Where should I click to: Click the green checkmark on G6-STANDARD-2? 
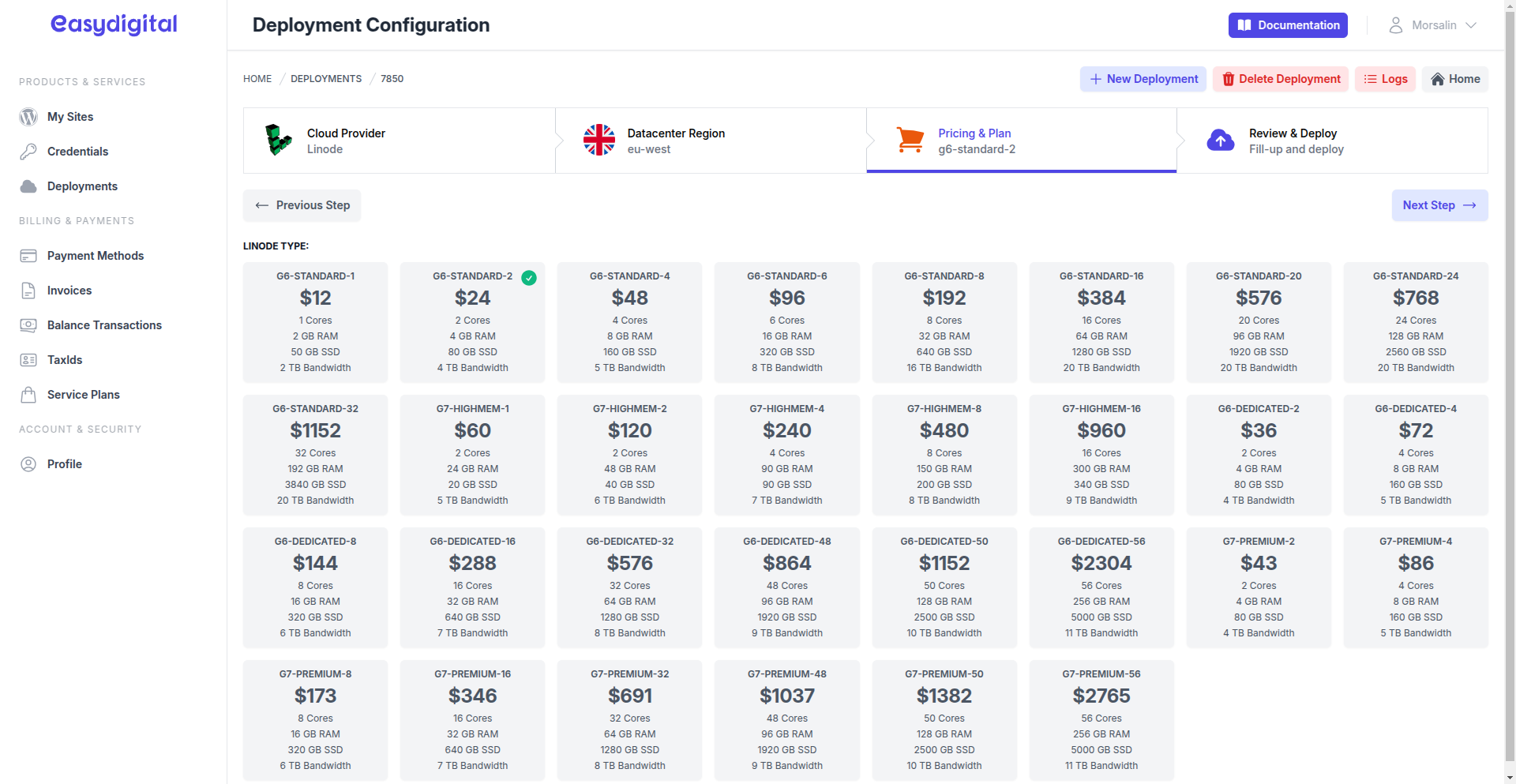click(x=530, y=278)
